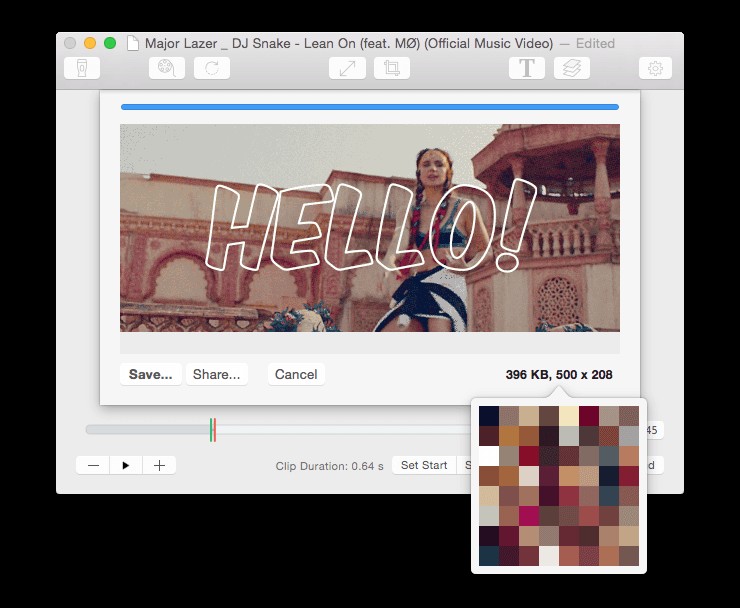Click the window title 'Major Lazer _ DJ Snake'
The height and width of the screenshot is (608, 740).
pos(349,43)
